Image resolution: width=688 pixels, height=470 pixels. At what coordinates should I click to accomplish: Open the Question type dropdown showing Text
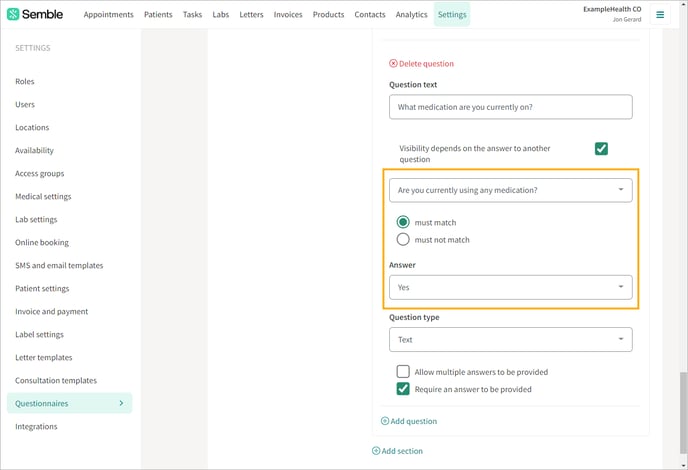point(511,340)
